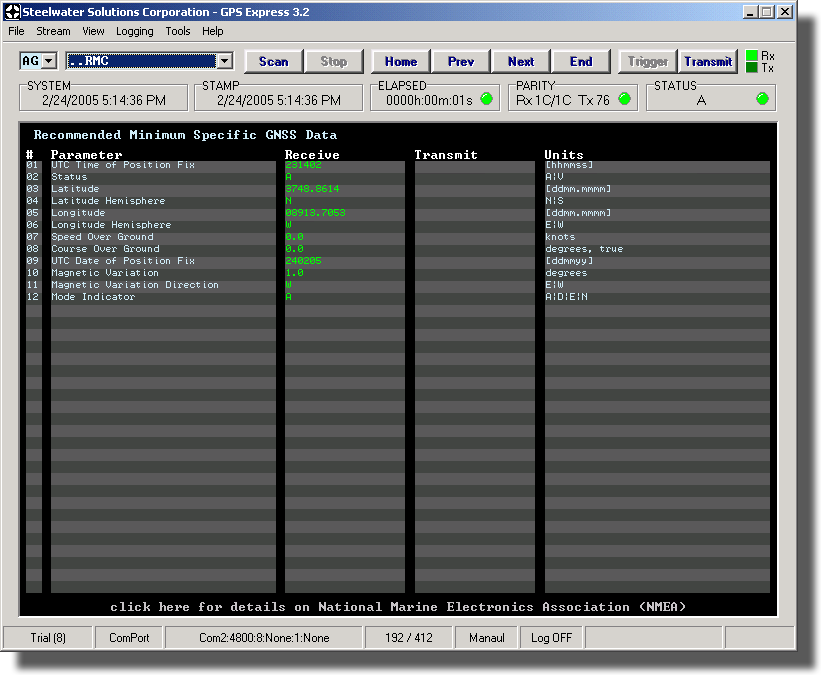Click the units text 'knots'
This screenshot has height=675, width=821.
(560, 237)
